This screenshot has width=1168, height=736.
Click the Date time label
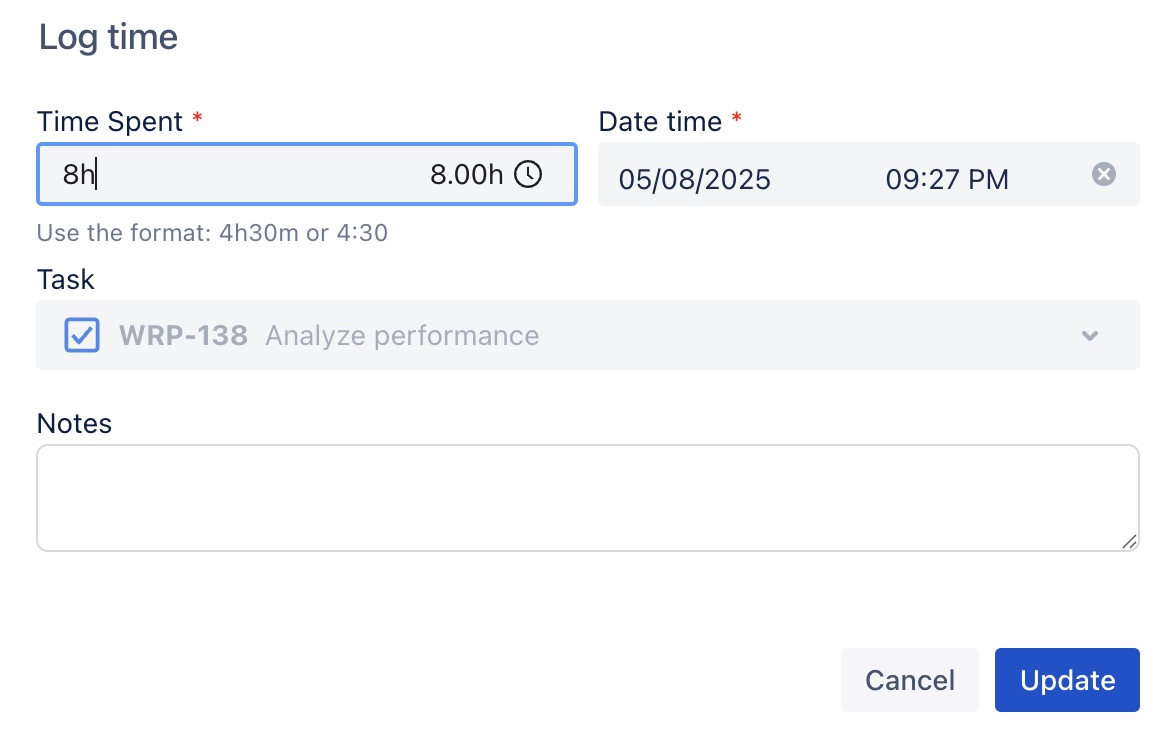click(x=660, y=122)
